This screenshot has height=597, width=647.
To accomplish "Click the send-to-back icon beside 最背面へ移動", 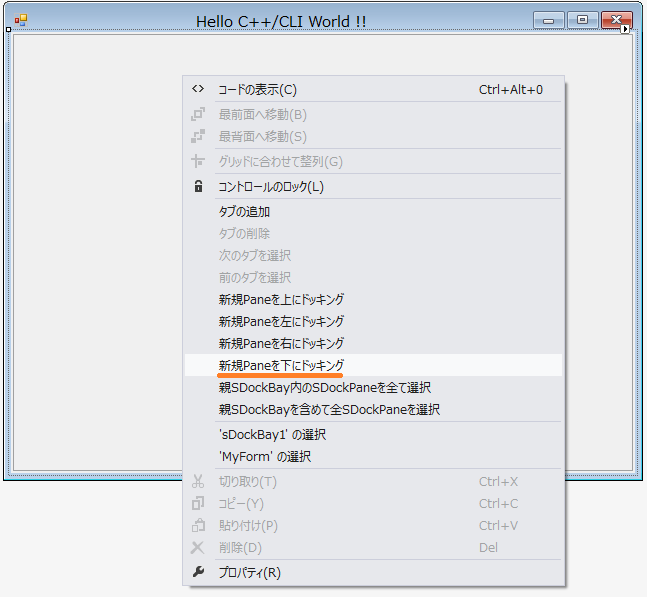I will [198, 136].
